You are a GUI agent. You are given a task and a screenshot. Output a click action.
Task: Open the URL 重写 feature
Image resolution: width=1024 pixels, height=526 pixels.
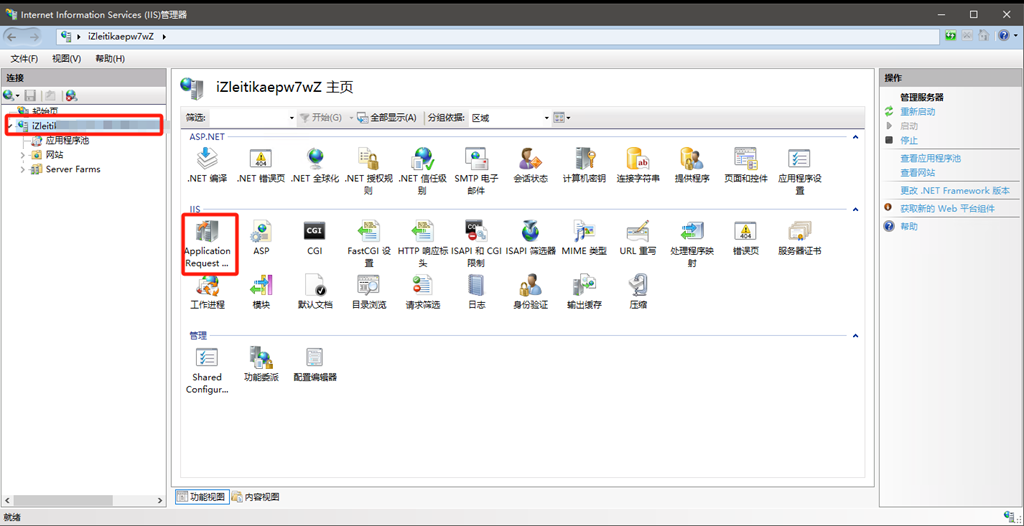pyautogui.click(x=638, y=237)
